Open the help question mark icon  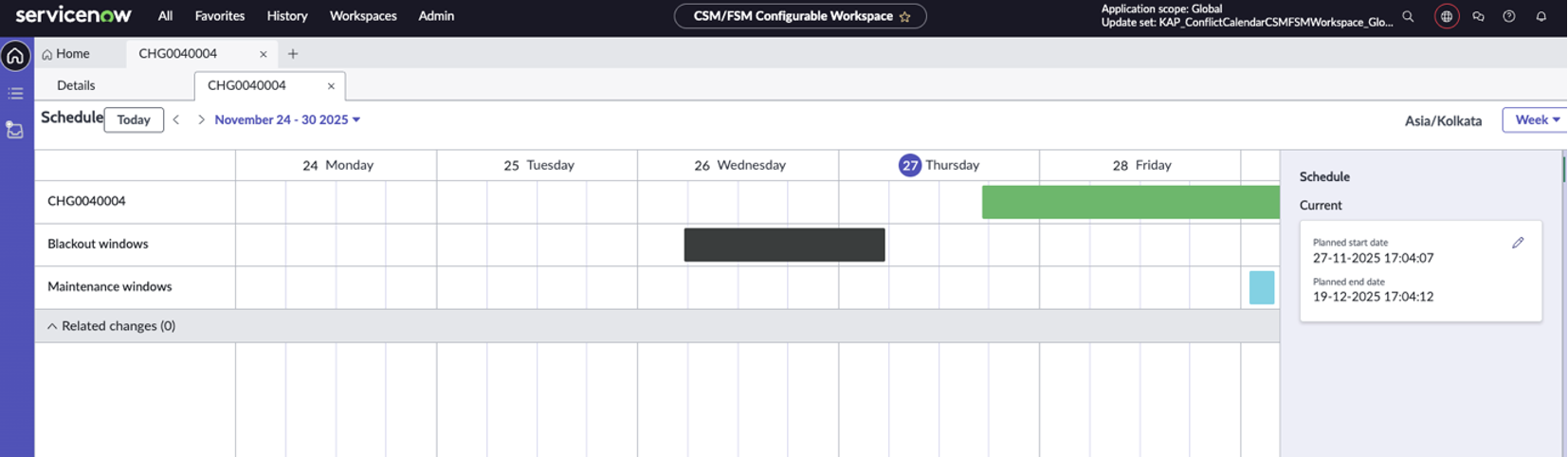[x=1509, y=16]
